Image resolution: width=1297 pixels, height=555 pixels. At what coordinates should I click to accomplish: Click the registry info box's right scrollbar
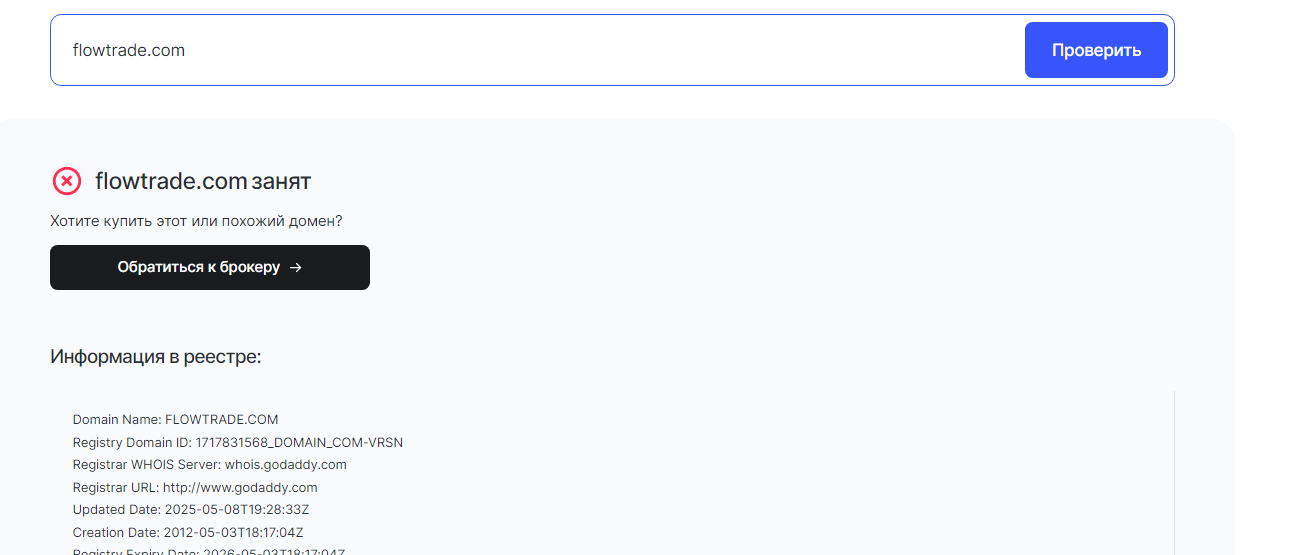[x=1174, y=470]
